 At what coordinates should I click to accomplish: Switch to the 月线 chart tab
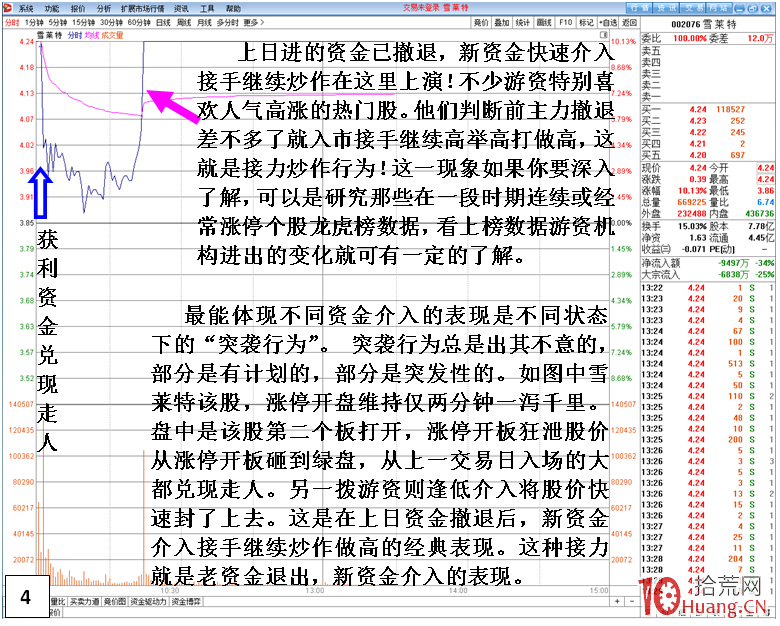click(x=204, y=22)
